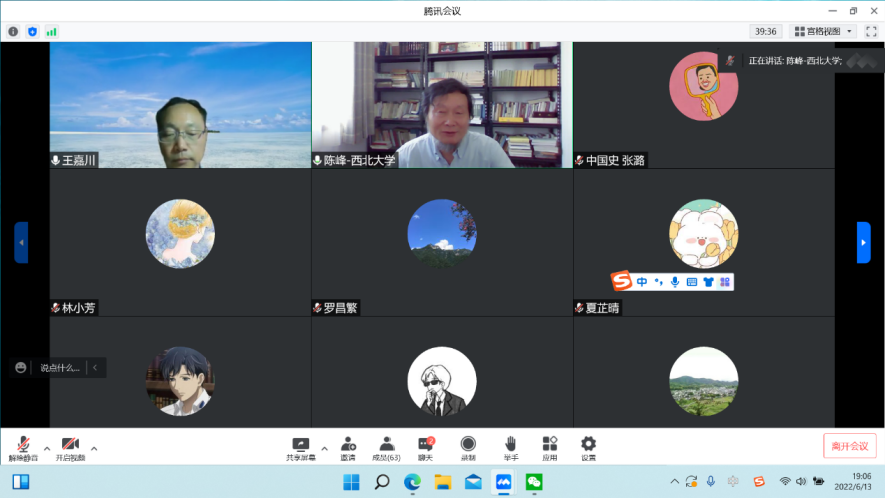The width and height of the screenshot is (885, 498).
Task: Click the 离开会议 leave meeting button
Action: (849, 446)
